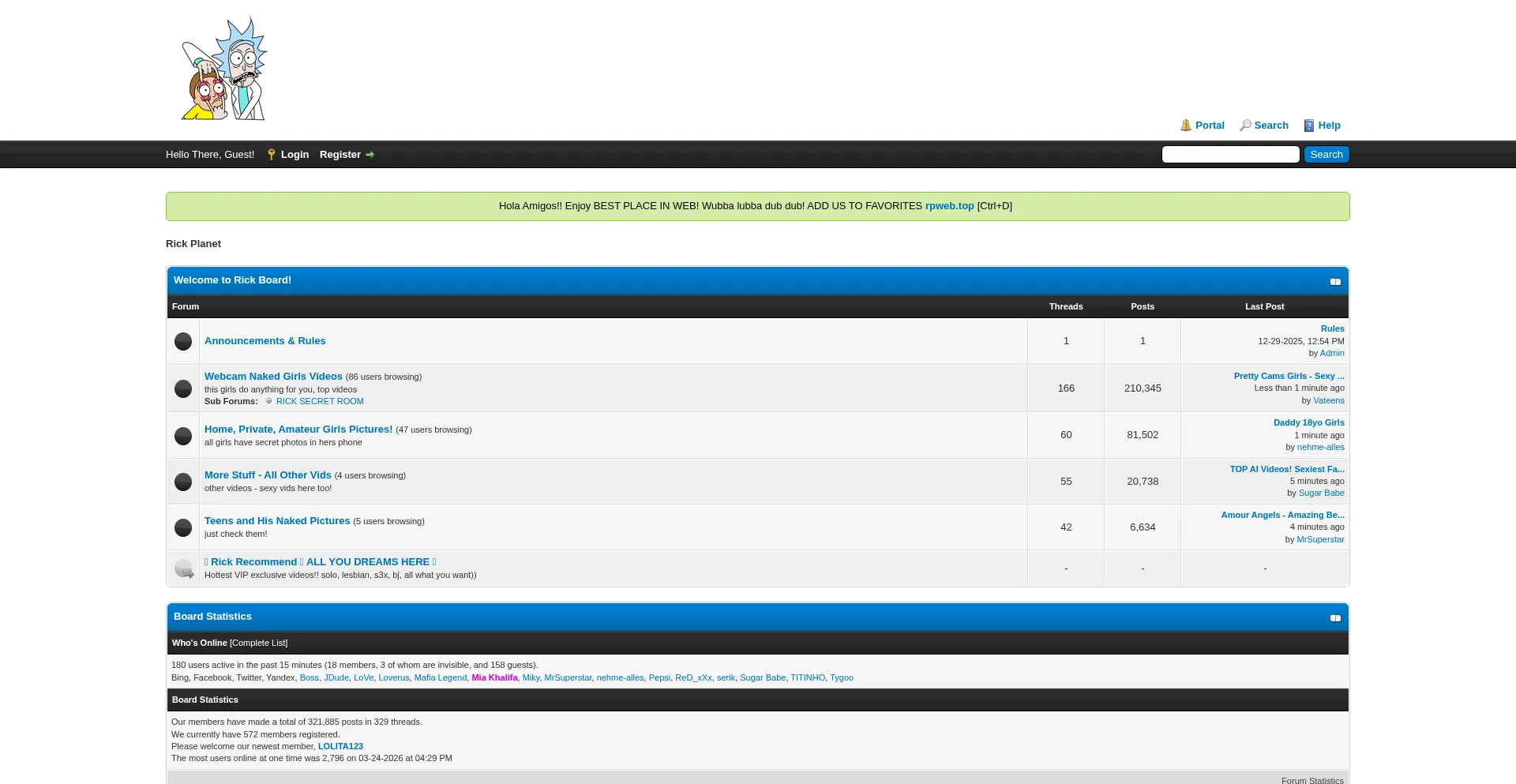The width and height of the screenshot is (1516, 784).
Task: Open the Forum Statistics link
Action: point(1312,780)
